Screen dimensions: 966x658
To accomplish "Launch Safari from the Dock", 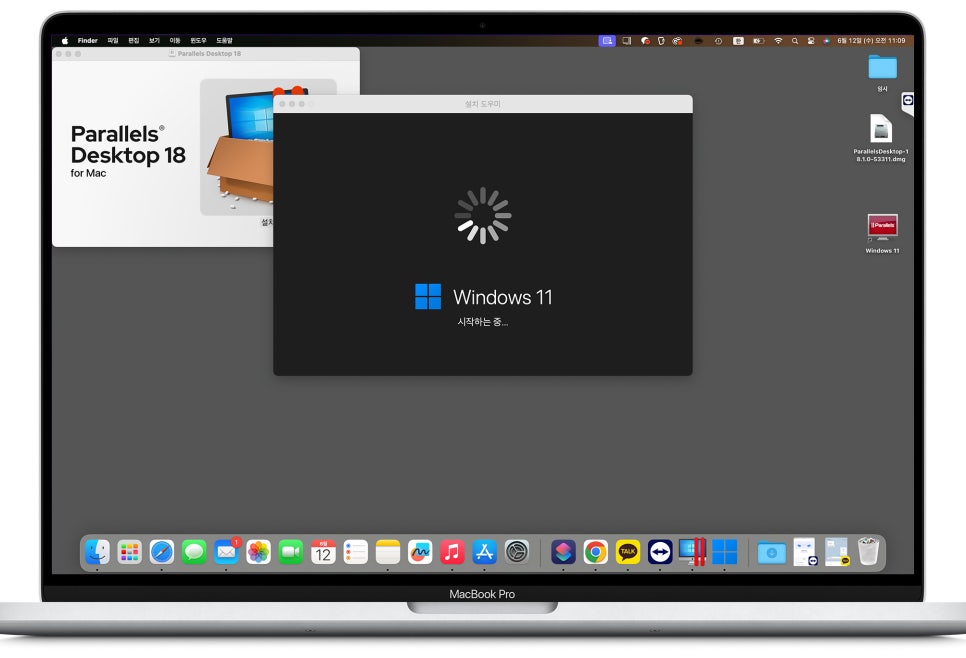I will 162,552.
